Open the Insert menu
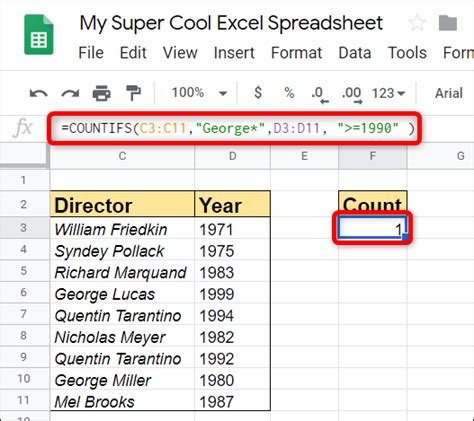The height and width of the screenshot is (421, 474). point(234,53)
